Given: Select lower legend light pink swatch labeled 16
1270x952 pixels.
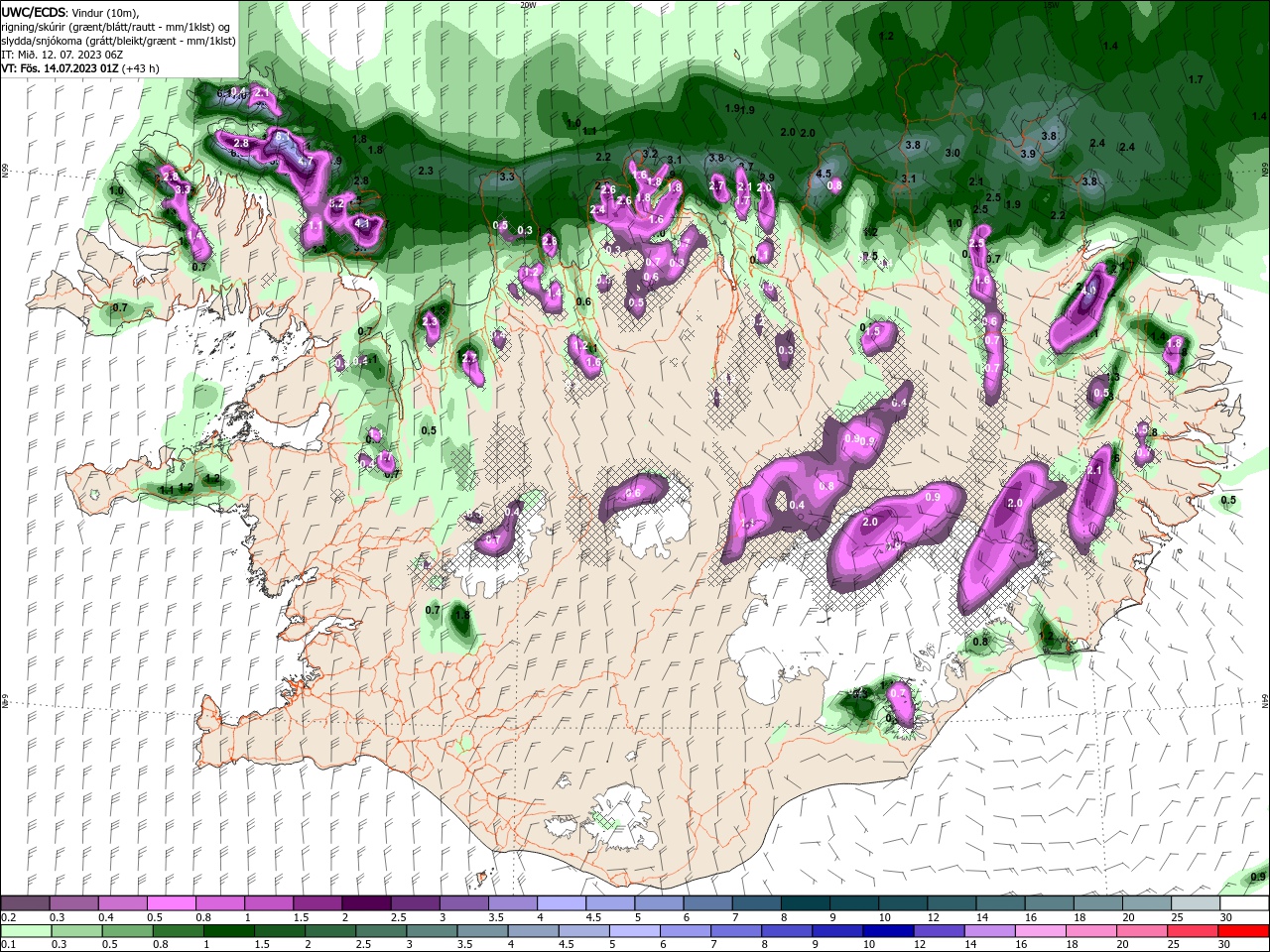Looking at the screenshot, I should (1041, 930).
